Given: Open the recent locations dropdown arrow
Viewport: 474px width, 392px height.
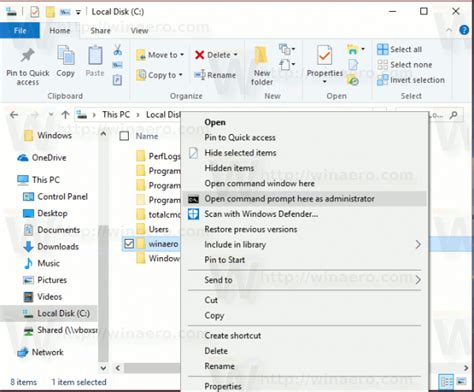Looking at the screenshot, I should 51,115.
